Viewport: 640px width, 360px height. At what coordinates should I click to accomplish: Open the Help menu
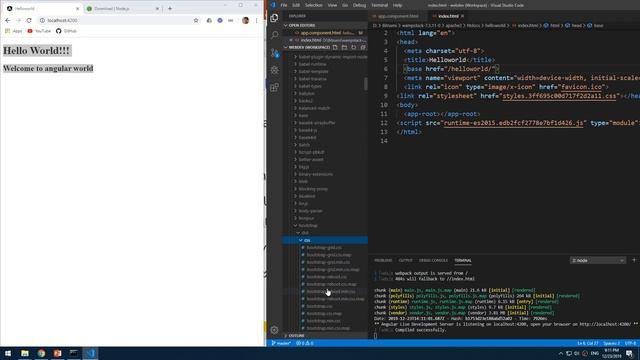click(397, 5)
